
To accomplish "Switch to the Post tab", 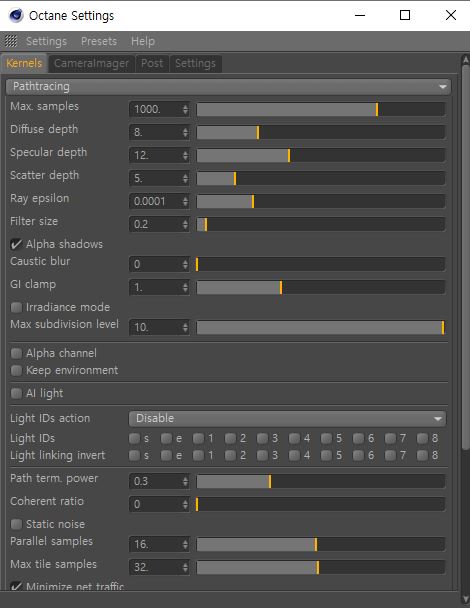I will click(x=152, y=64).
